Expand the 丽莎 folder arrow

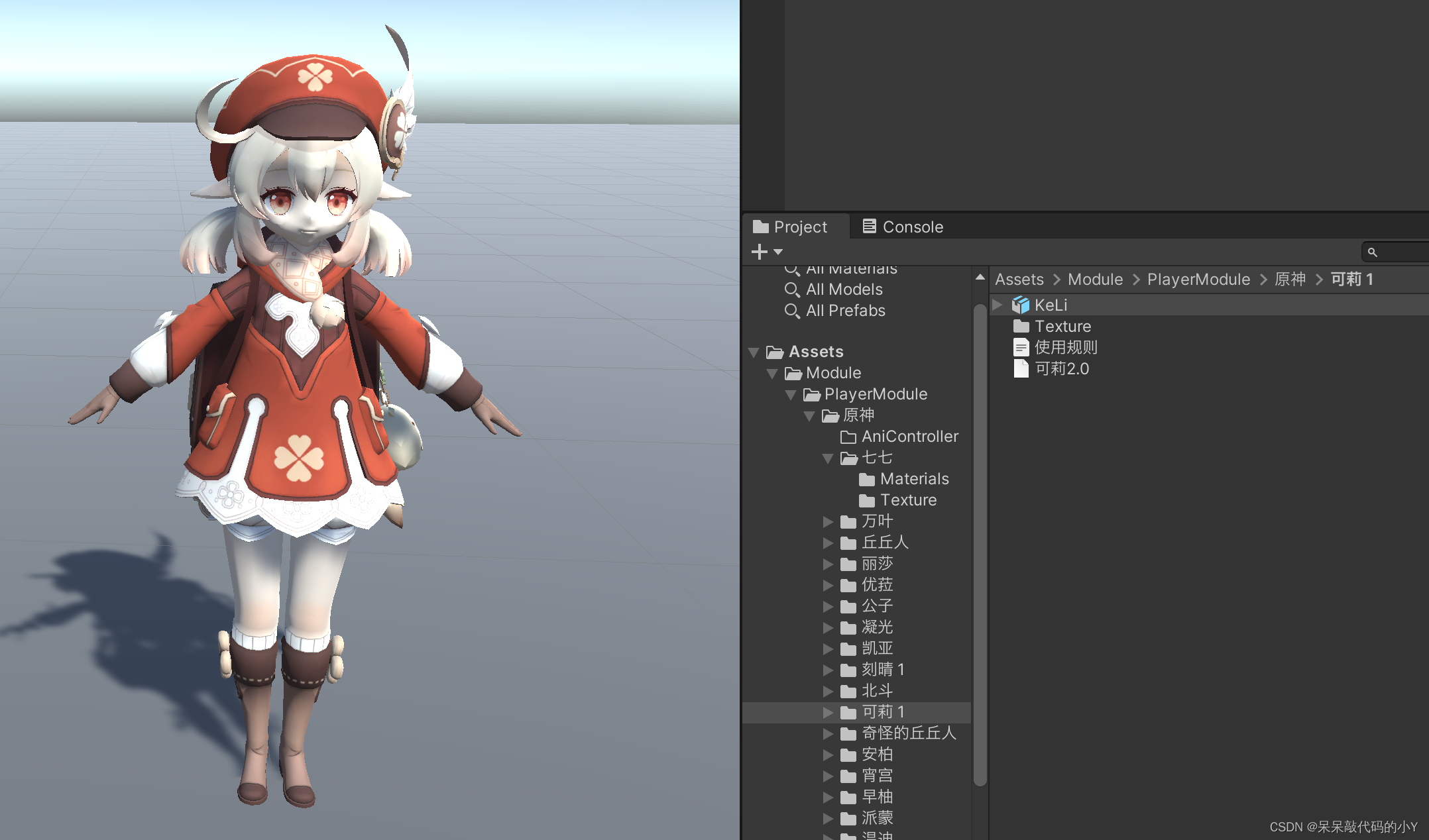(828, 564)
